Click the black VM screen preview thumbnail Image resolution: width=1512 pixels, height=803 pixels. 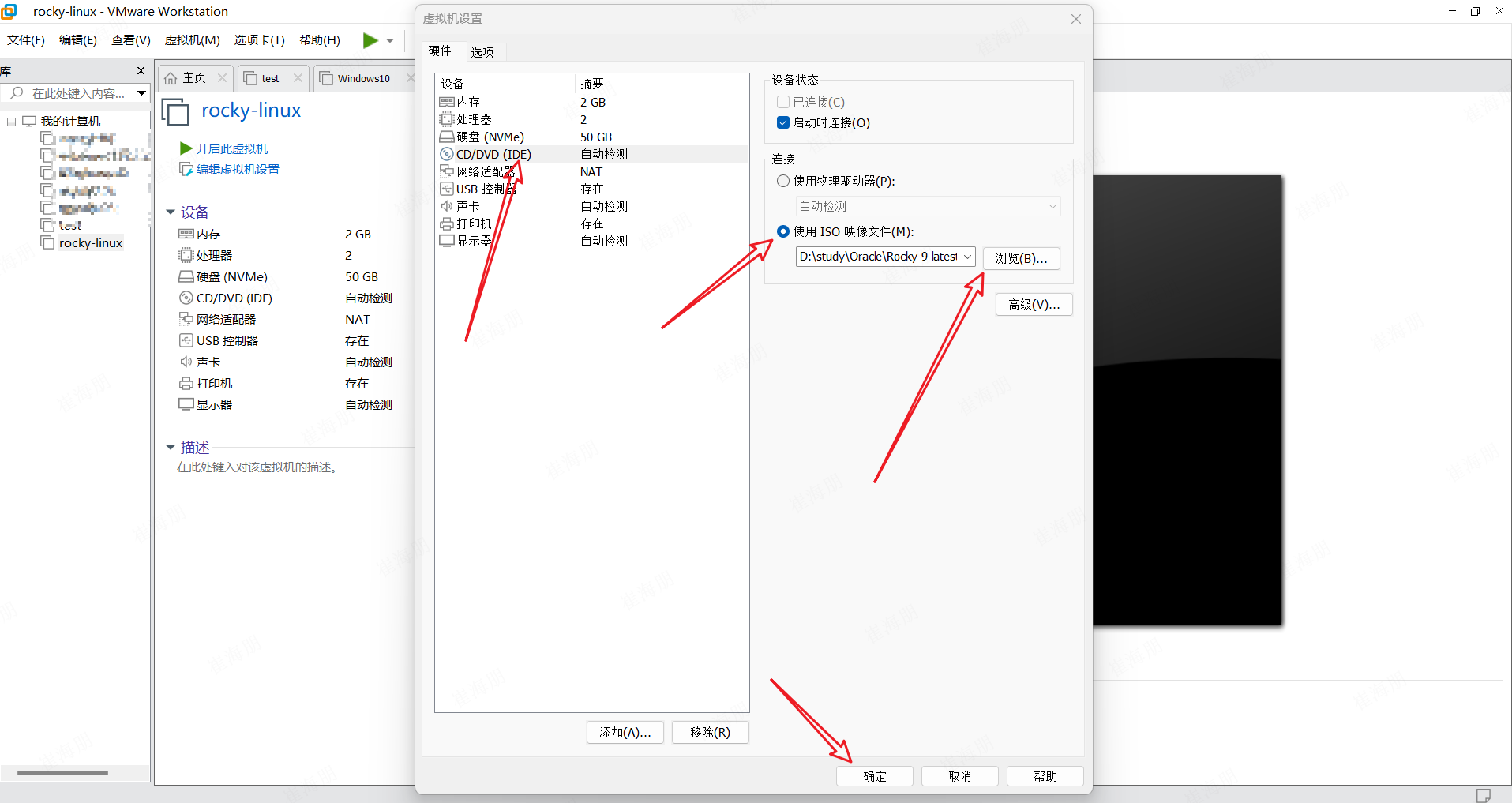(1187, 400)
